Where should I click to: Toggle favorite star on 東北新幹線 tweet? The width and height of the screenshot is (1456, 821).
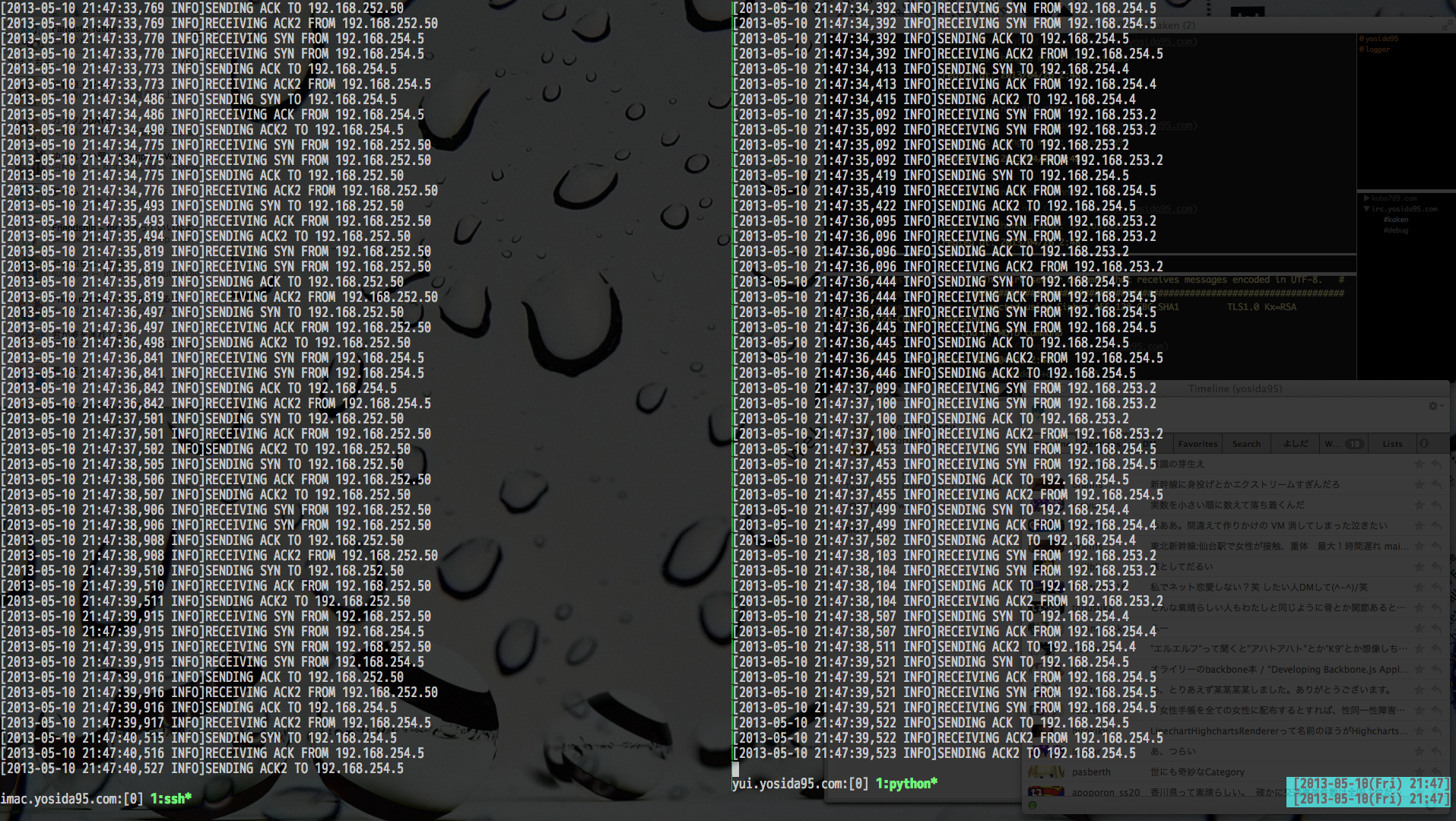pos(1419,546)
